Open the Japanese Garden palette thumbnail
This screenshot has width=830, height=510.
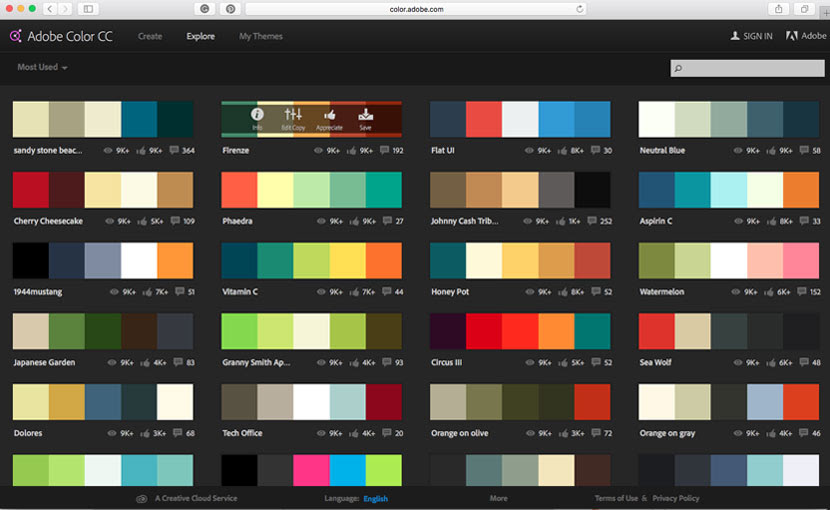tap(103, 331)
